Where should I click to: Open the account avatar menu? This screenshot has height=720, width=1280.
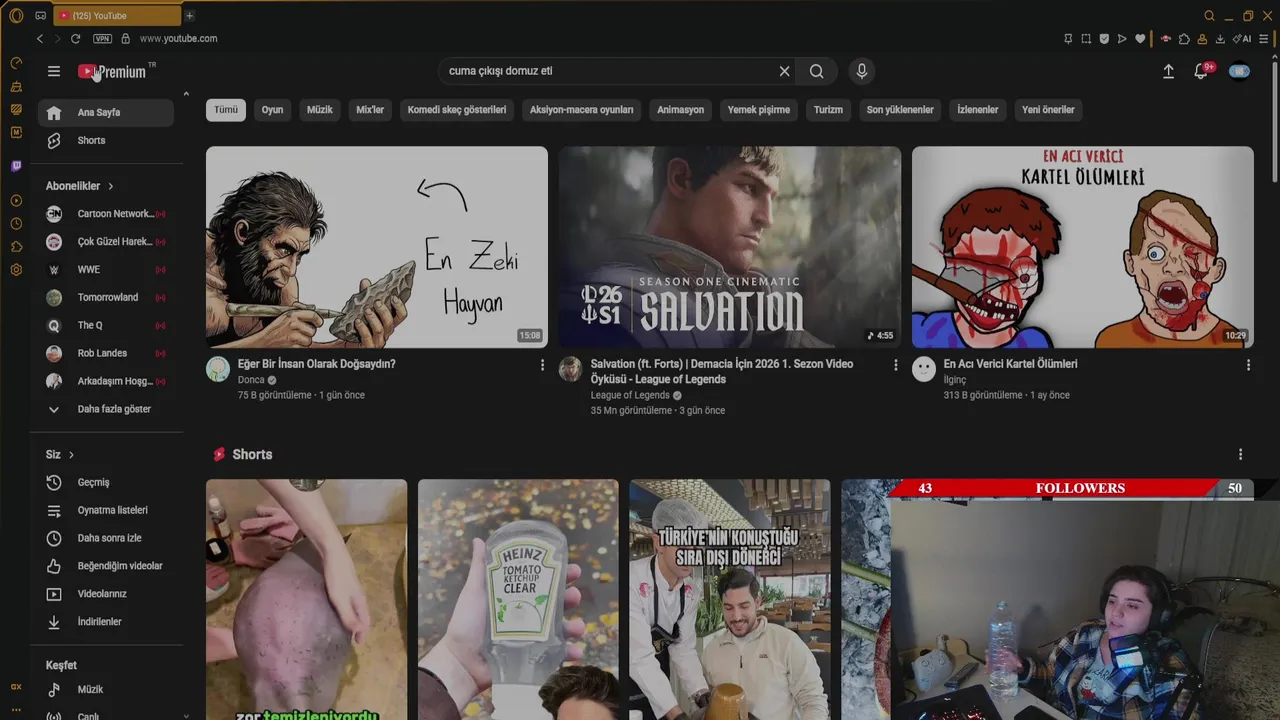pyautogui.click(x=1240, y=71)
